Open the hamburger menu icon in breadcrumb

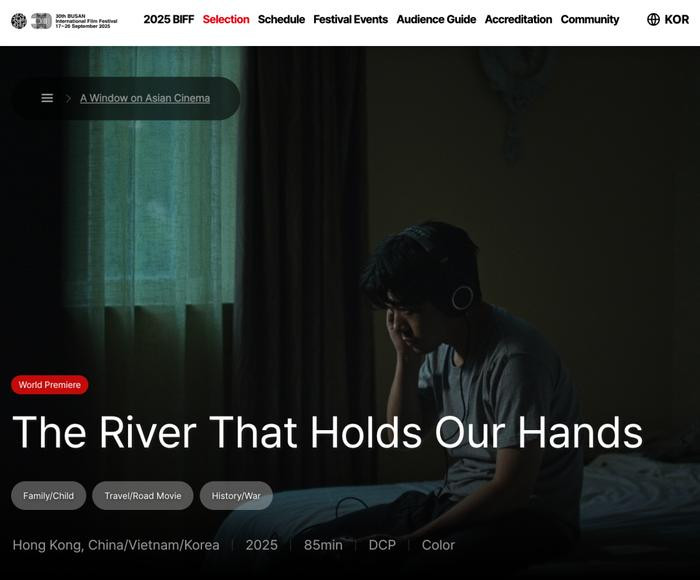coord(47,98)
